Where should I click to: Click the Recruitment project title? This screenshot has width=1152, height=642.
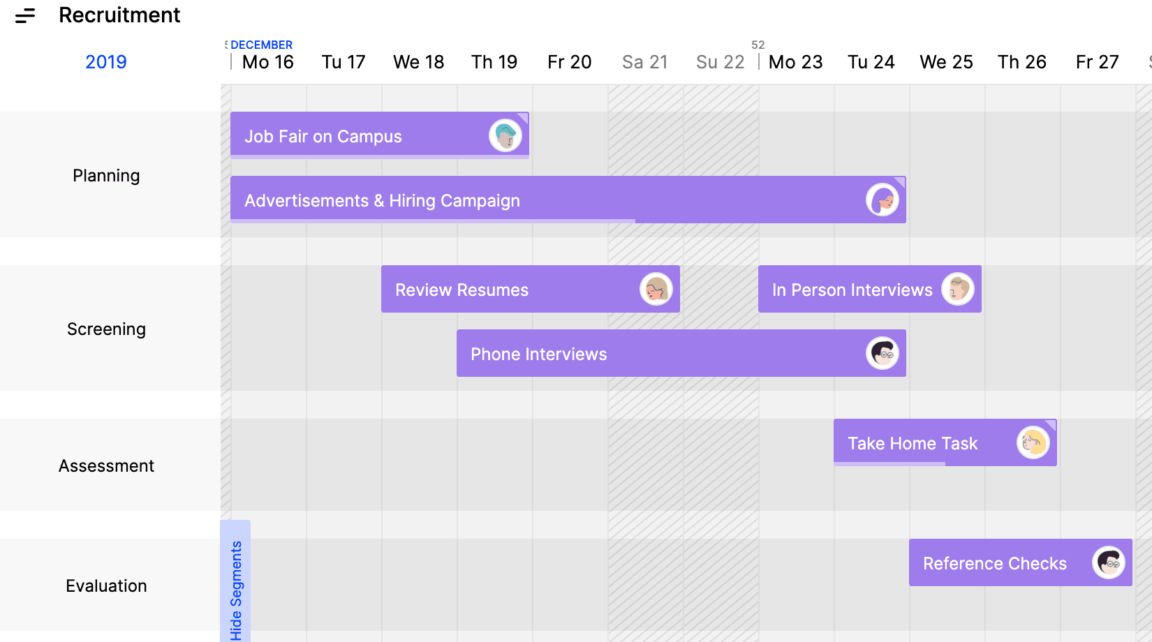(119, 15)
